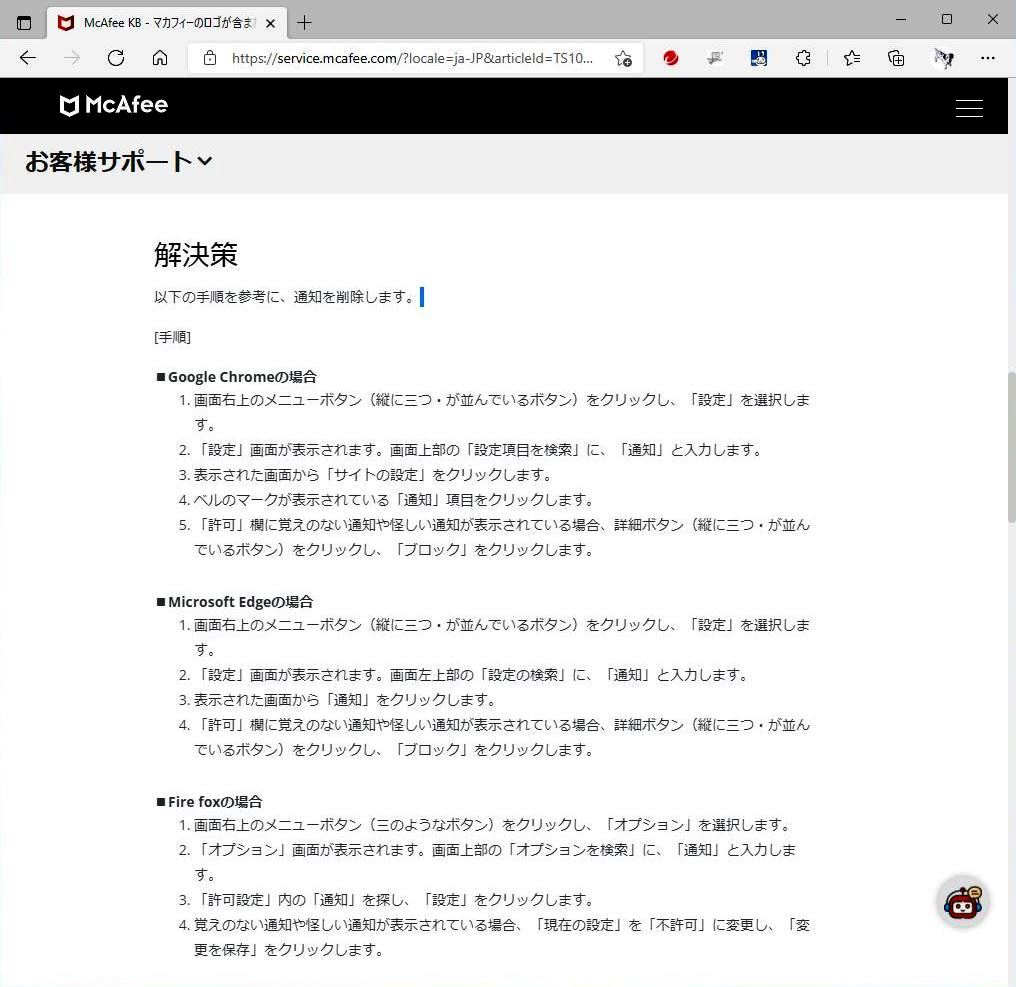Click the 解決策 heading
Screen dimensions: 1016x987
tap(196, 255)
